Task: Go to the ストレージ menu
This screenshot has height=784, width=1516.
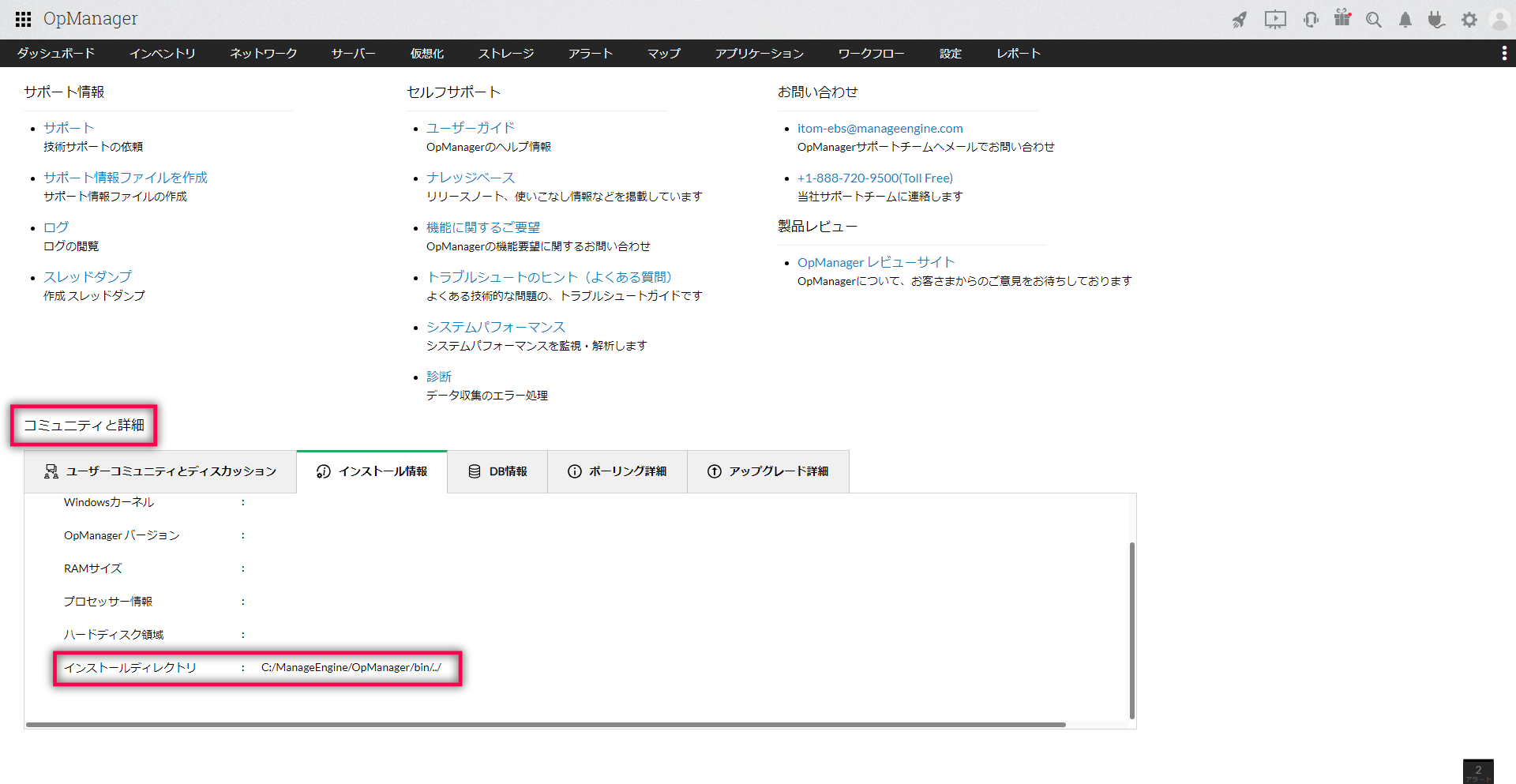Action: point(506,53)
